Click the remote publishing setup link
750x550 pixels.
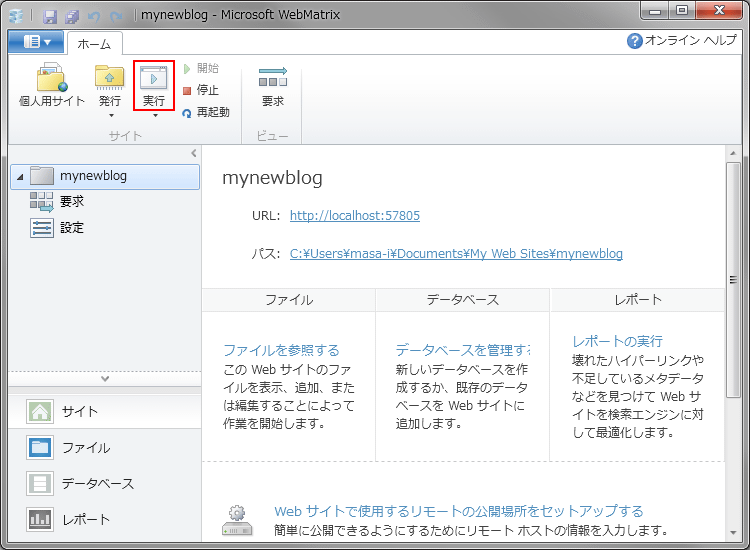pos(459,511)
